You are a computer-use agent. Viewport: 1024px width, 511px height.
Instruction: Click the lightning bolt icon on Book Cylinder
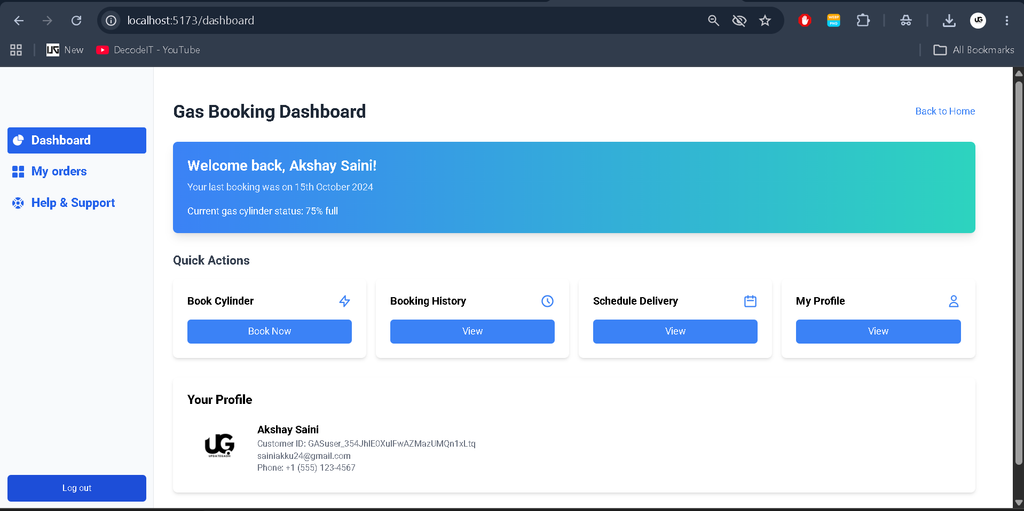point(345,301)
